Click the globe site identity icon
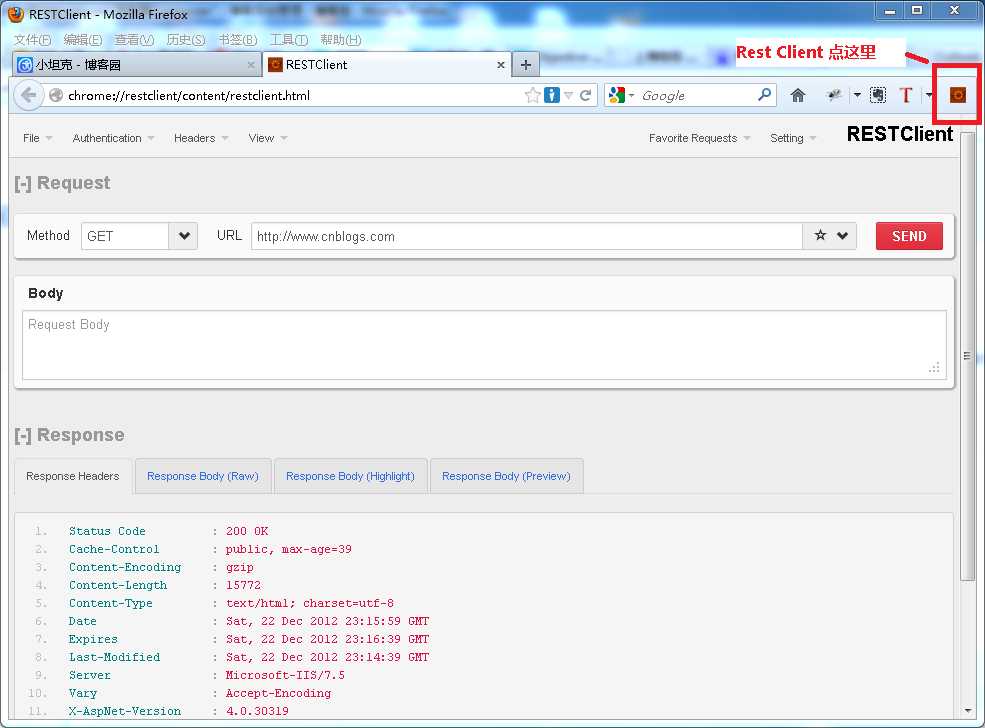Screen dimensions: 985x728 (x=56, y=95)
